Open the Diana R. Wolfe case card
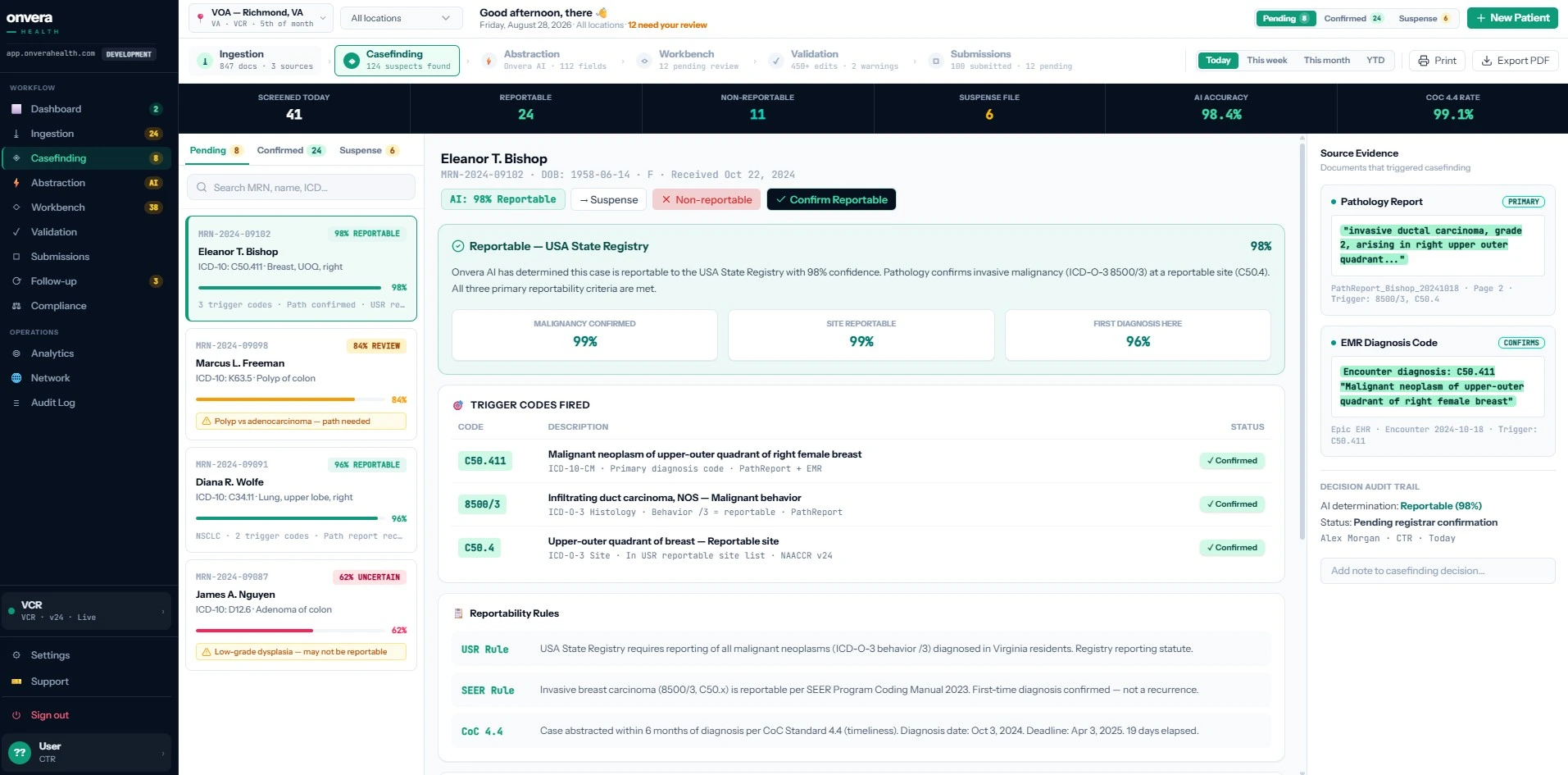The image size is (1568, 775). tap(301, 500)
